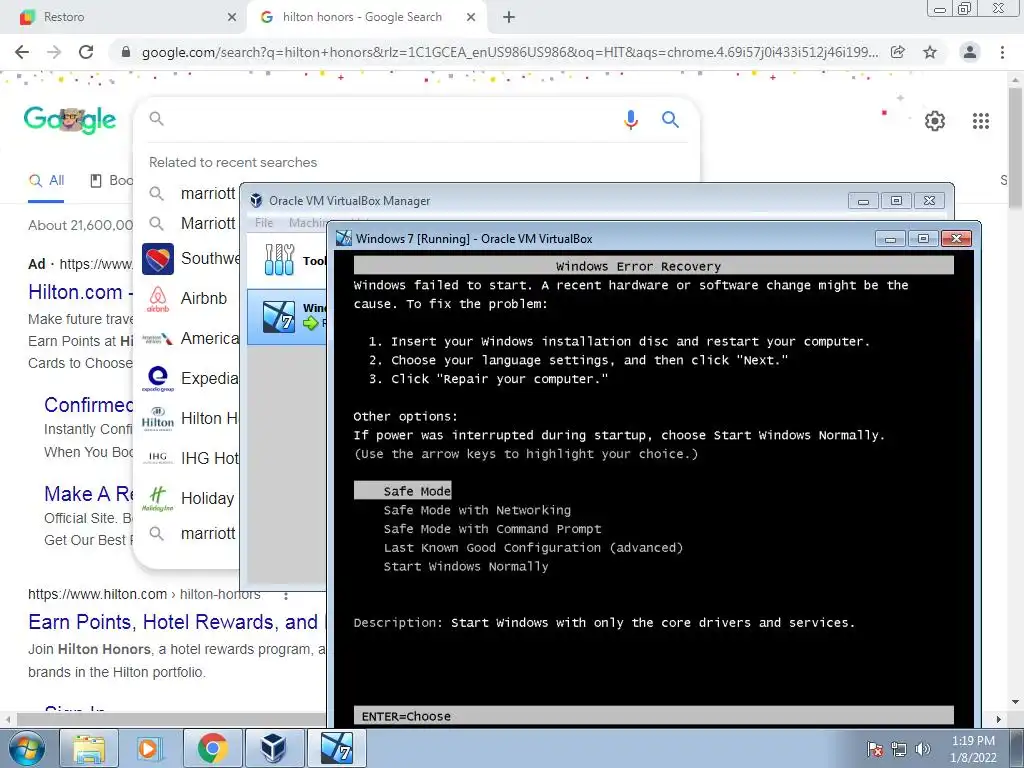Open File menu in VirtualBox Manager
Screen dimensions: 1024x768
[264, 223]
